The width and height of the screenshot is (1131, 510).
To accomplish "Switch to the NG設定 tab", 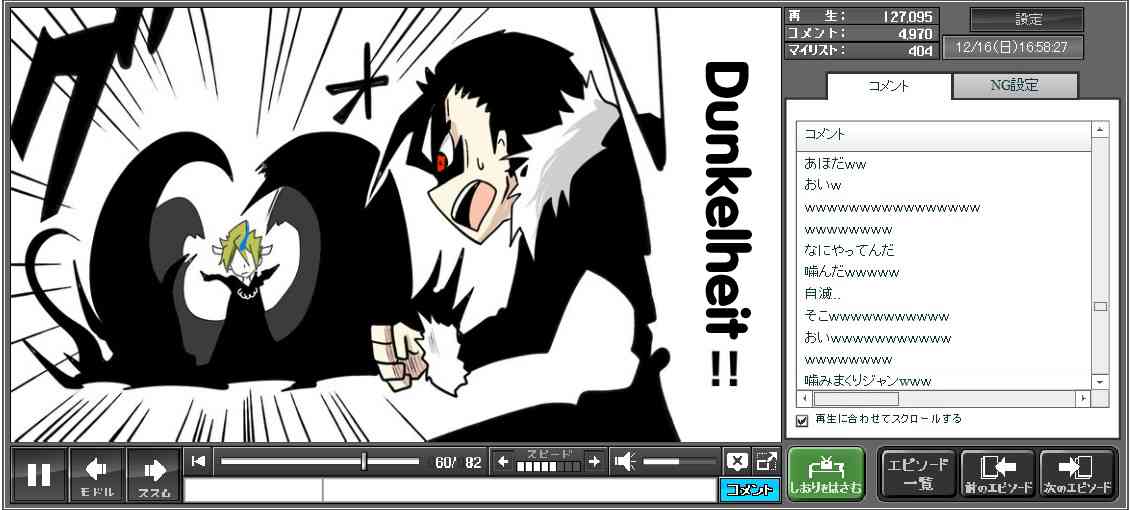I will point(1014,86).
